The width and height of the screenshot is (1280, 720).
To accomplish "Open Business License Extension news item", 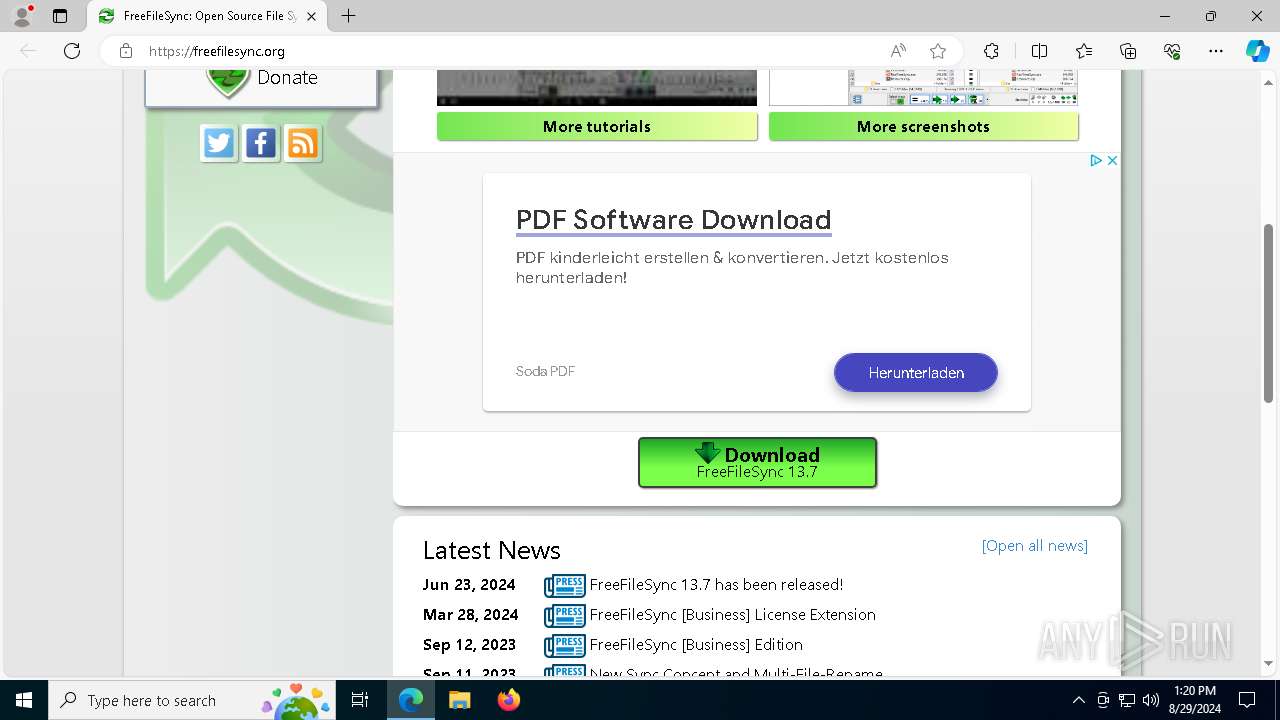I will (x=732, y=614).
